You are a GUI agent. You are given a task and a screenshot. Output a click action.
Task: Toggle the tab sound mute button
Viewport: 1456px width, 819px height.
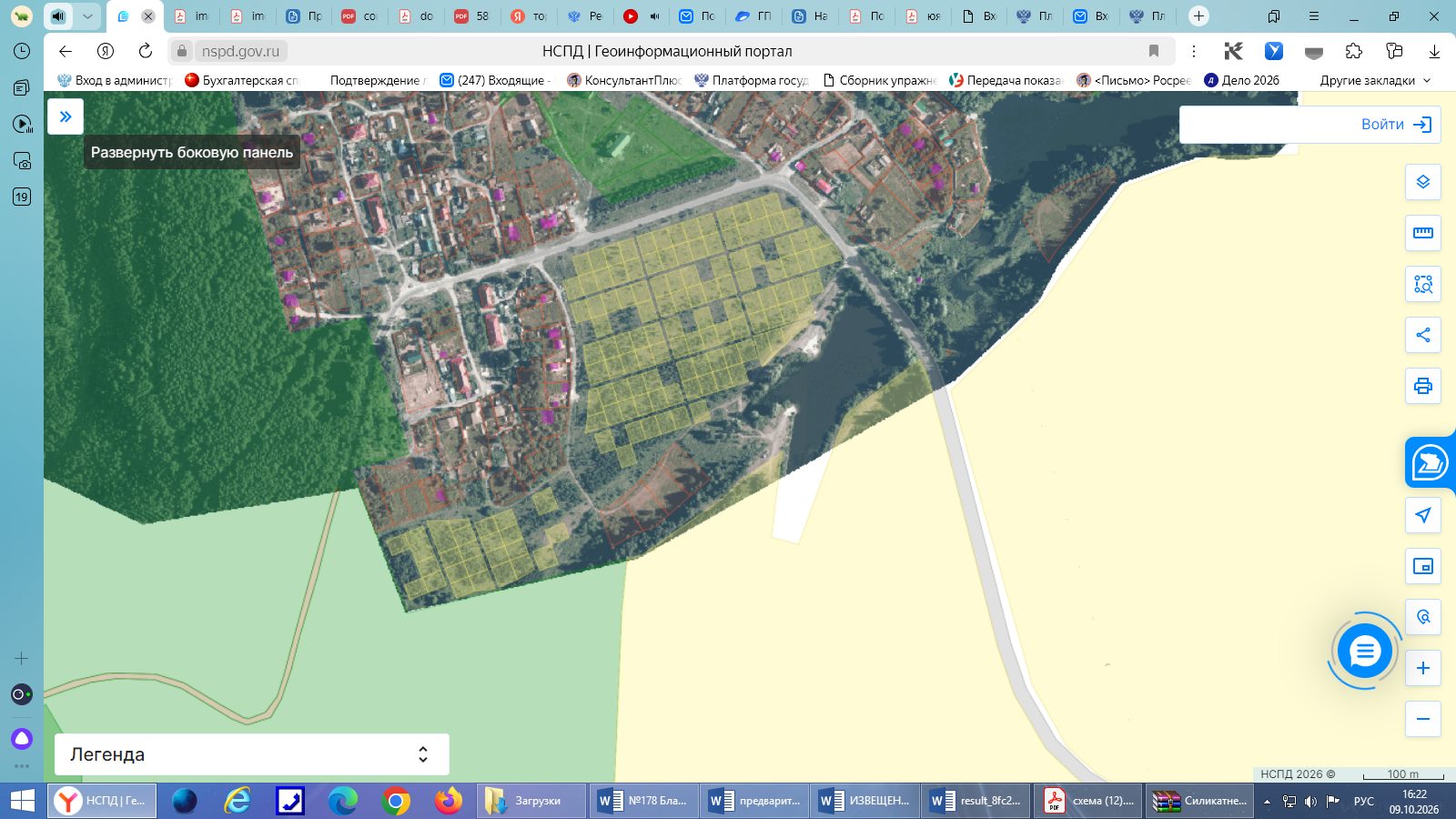(x=58, y=16)
